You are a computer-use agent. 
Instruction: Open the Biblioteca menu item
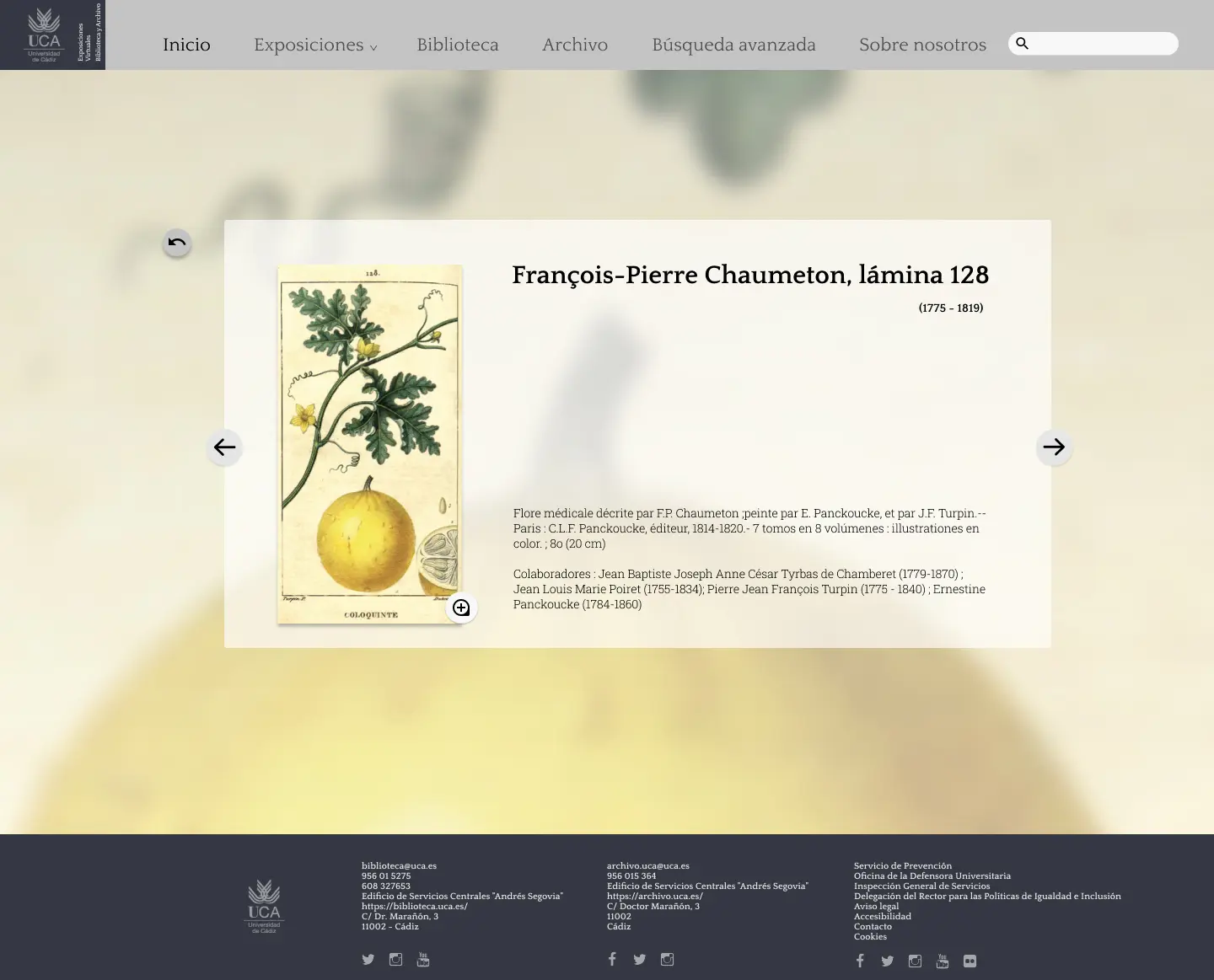458,45
